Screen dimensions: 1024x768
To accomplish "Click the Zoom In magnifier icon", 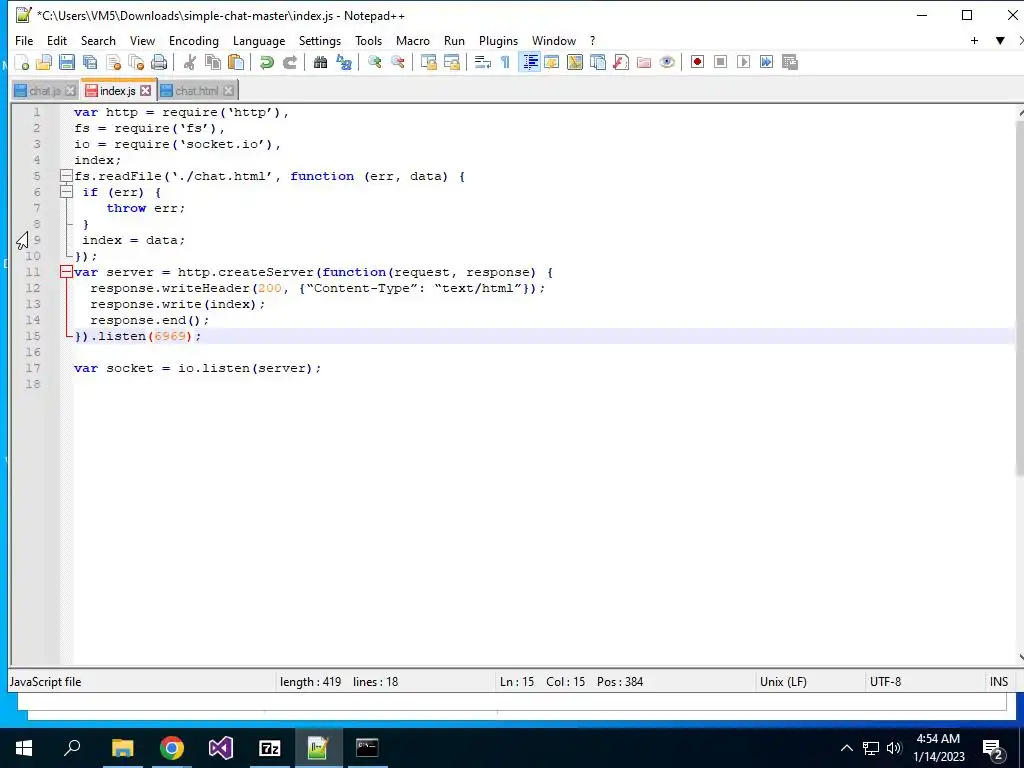I will point(374,62).
